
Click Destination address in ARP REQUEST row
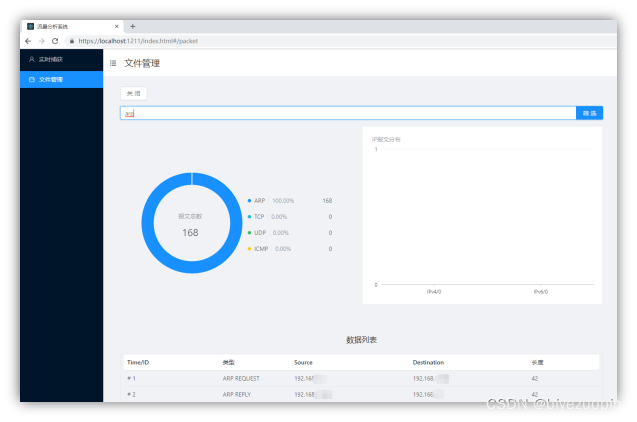(431, 379)
